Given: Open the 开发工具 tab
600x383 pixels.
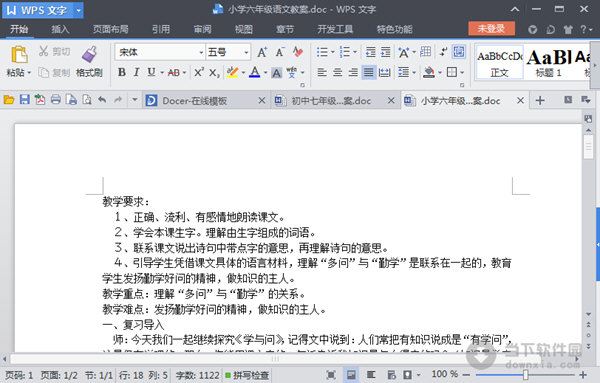Looking at the screenshot, I should pos(335,29).
